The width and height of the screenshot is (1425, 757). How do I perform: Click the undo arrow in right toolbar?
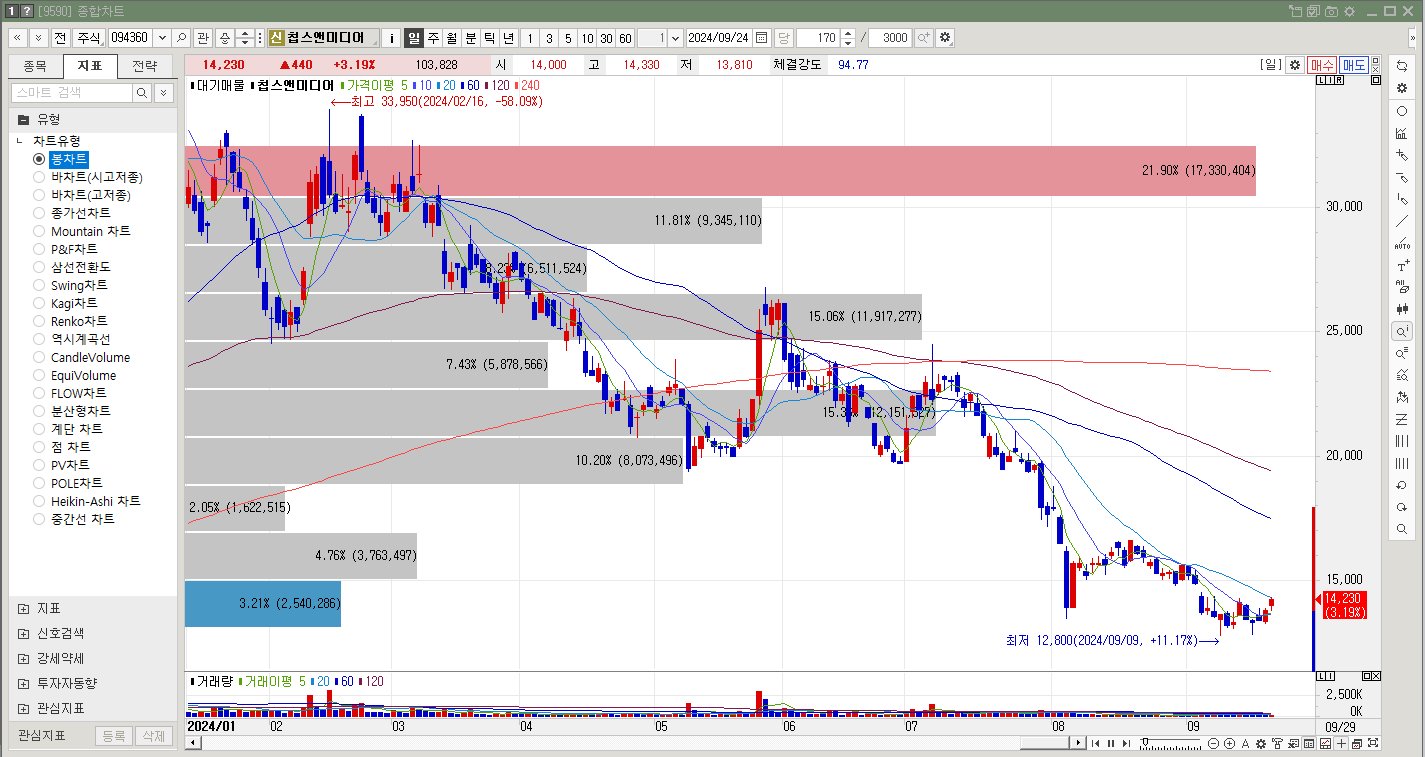(1402, 485)
